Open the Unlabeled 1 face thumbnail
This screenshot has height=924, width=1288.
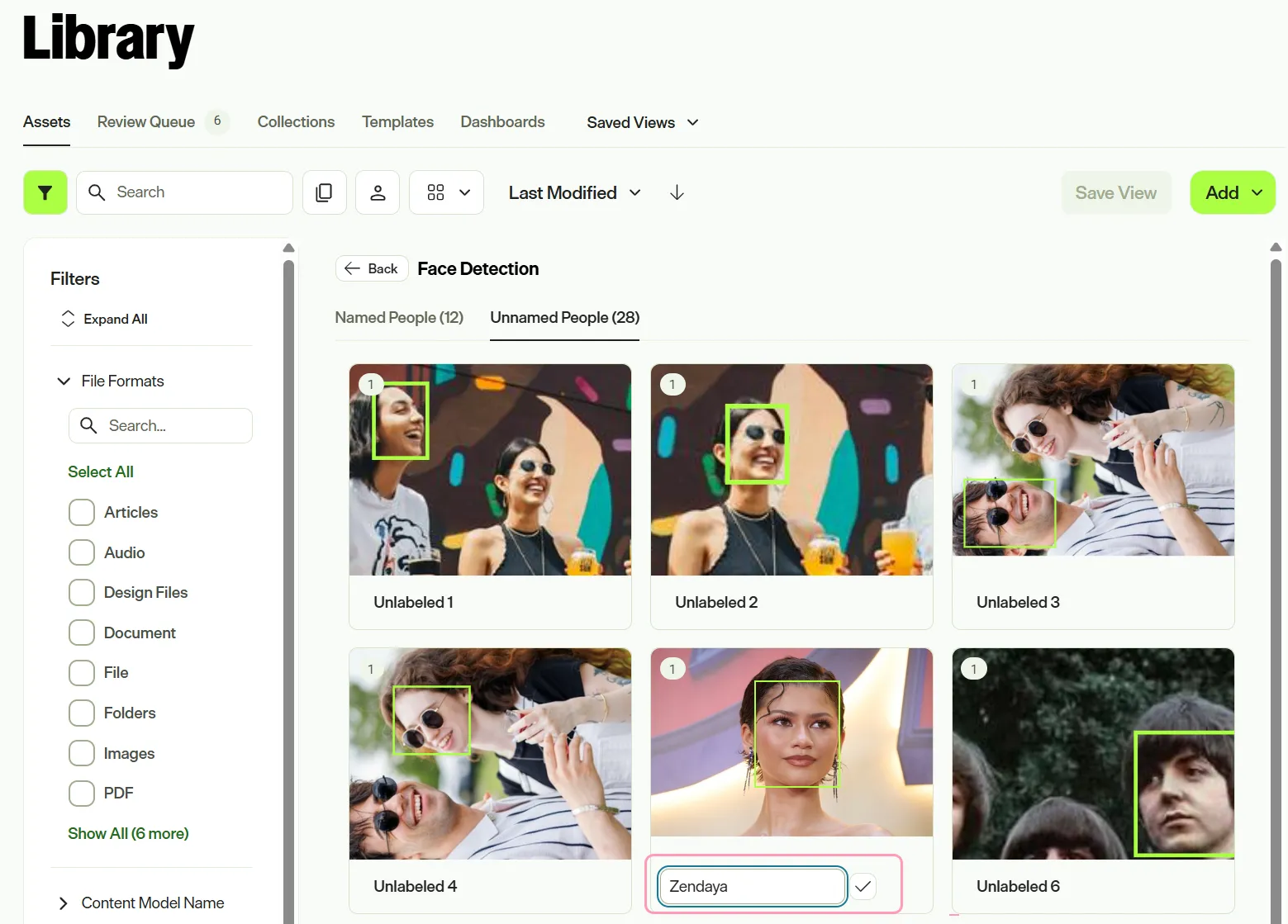(x=490, y=470)
